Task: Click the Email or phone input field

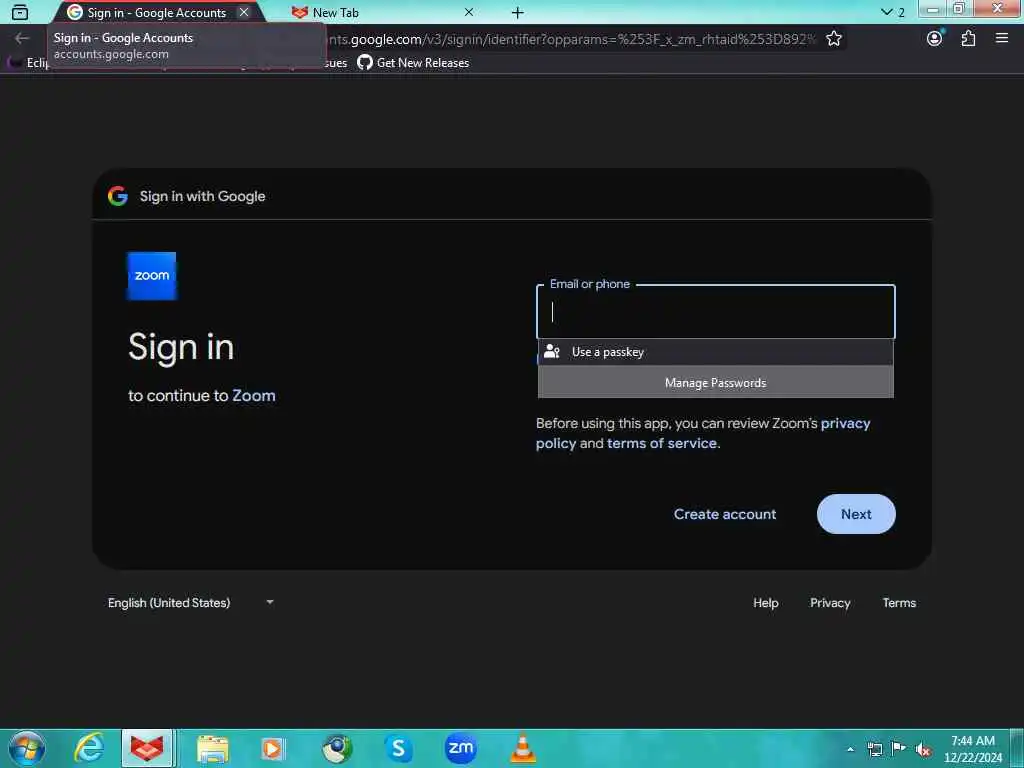Action: pos(715,312)
